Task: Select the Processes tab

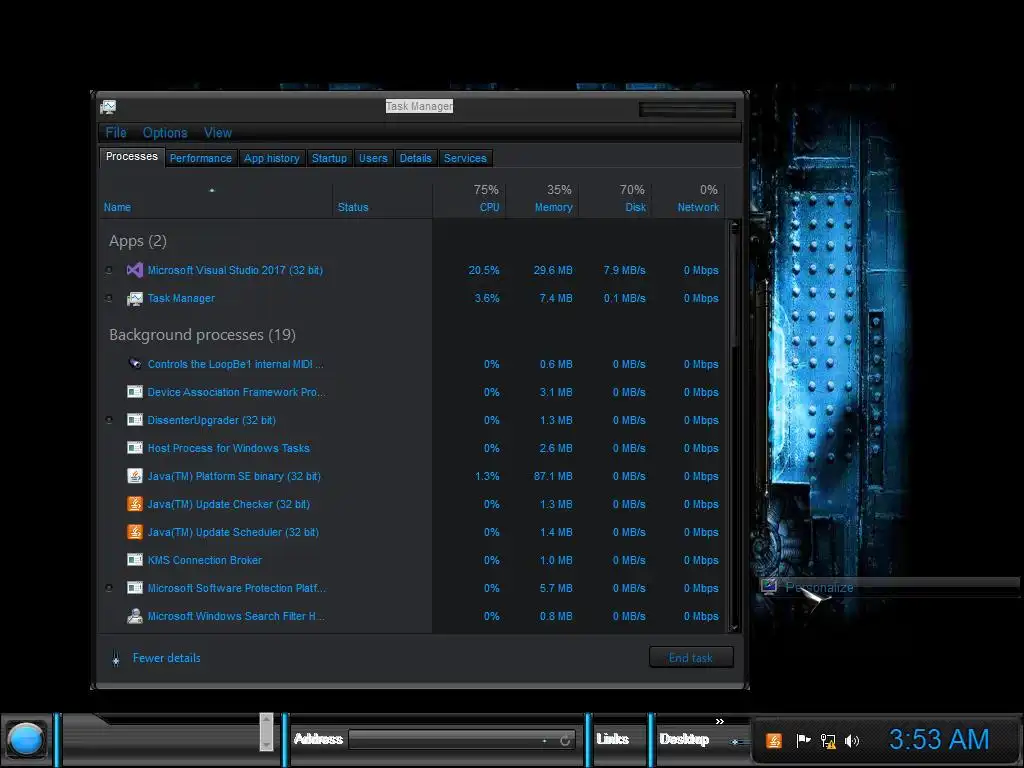Action: tap(131, 157)
